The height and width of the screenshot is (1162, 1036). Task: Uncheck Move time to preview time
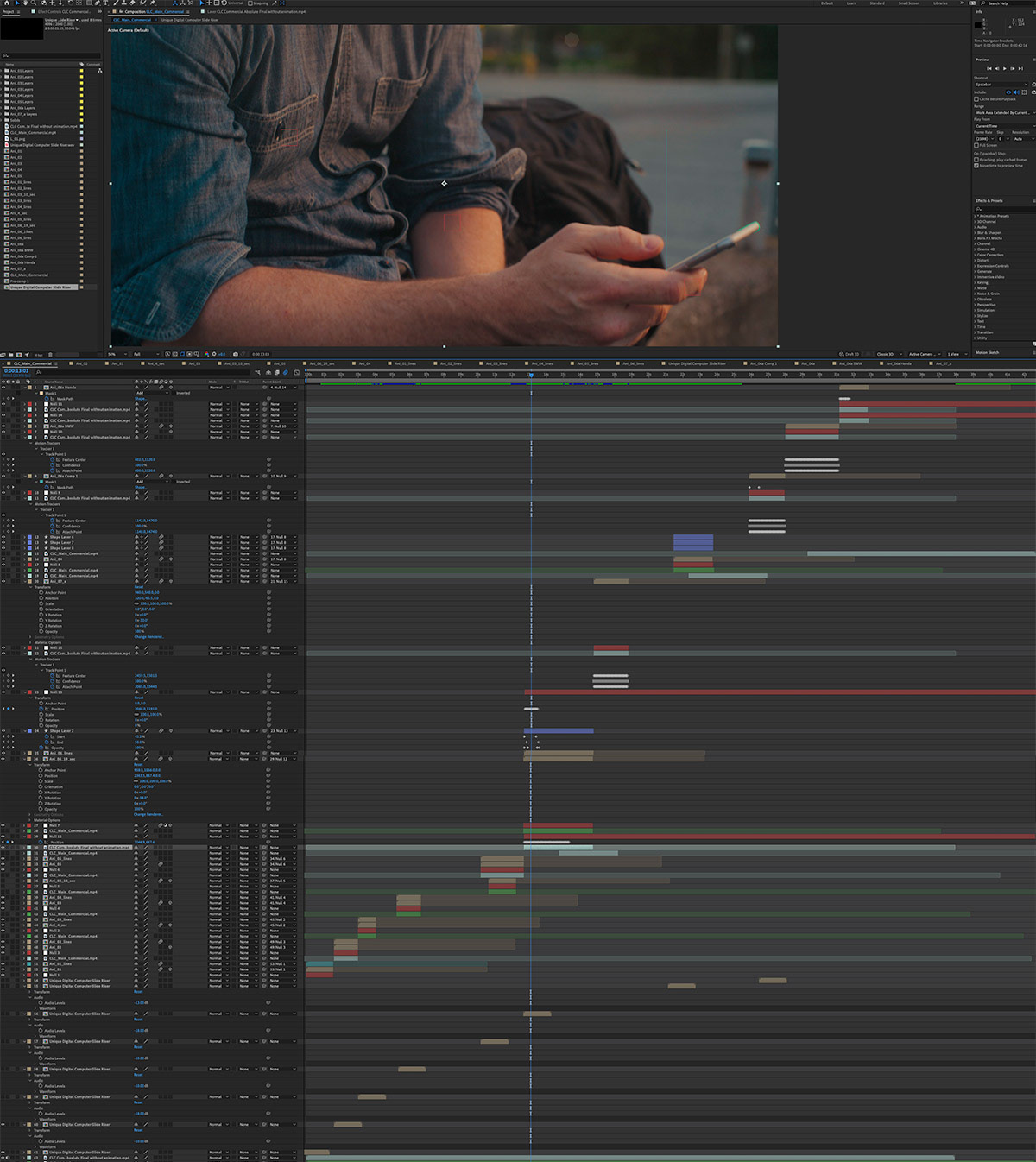coord(976,166)
